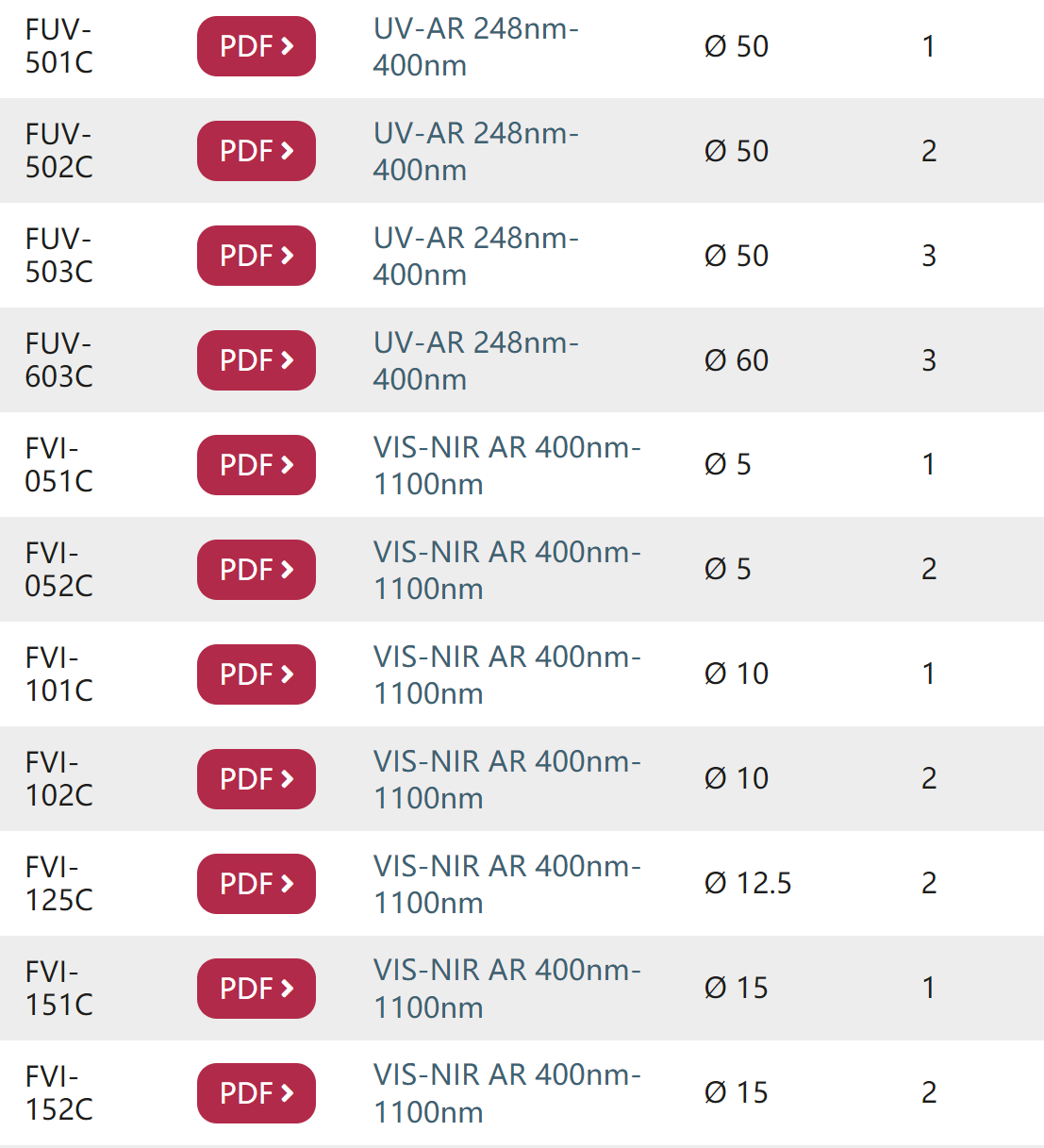Screen dimensions: 1044x1148
Task: Click the Ø 60 diameter cell
Action: coord(737,359)
